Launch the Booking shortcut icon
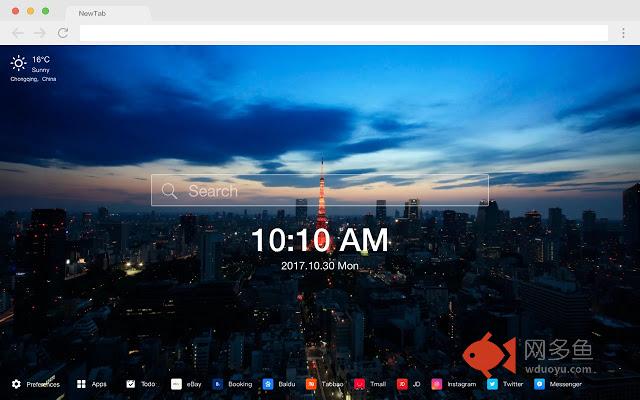Screen dimensions: 640x400 click(218, 384)
